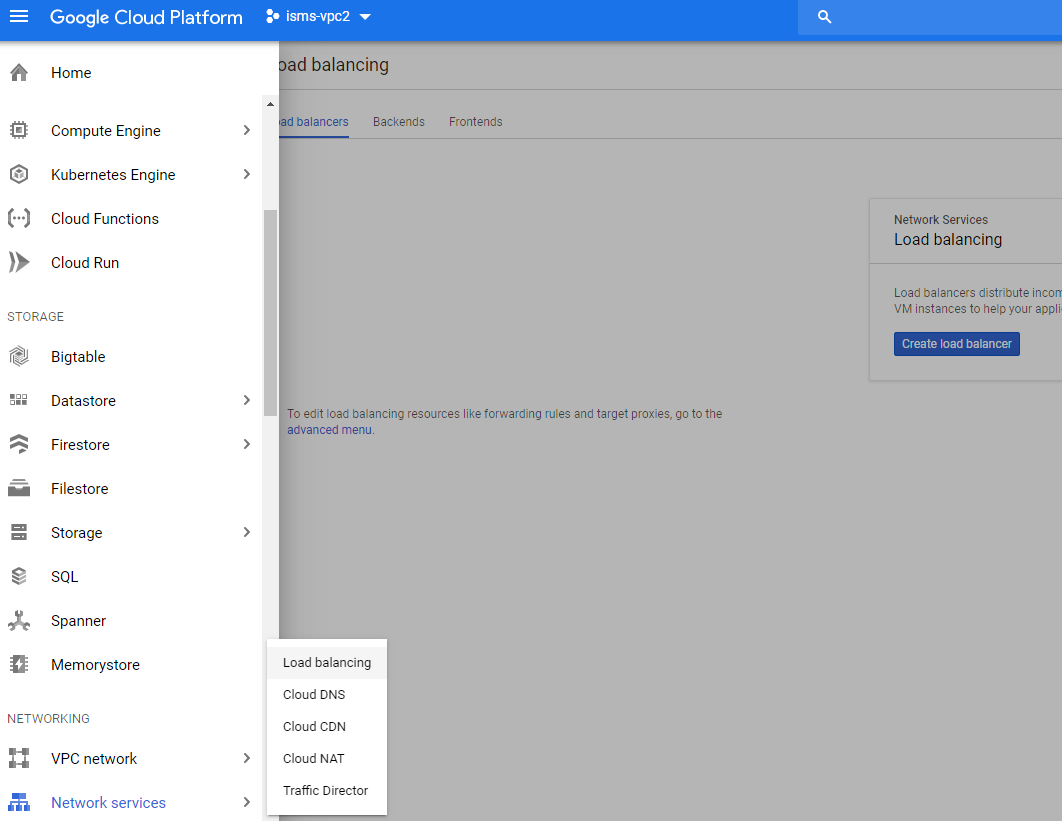
Task: Switch to the Frontends tab
Action: pos(475,122)
